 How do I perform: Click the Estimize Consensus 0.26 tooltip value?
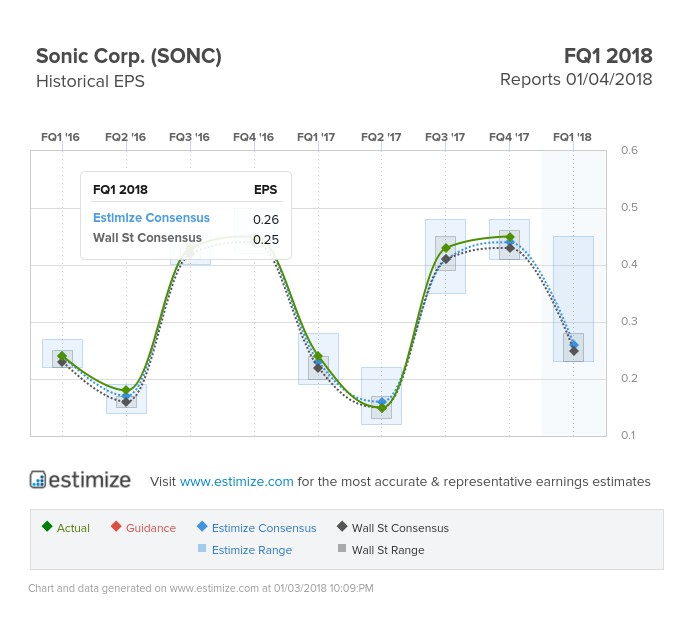click(x=266, y=219)
